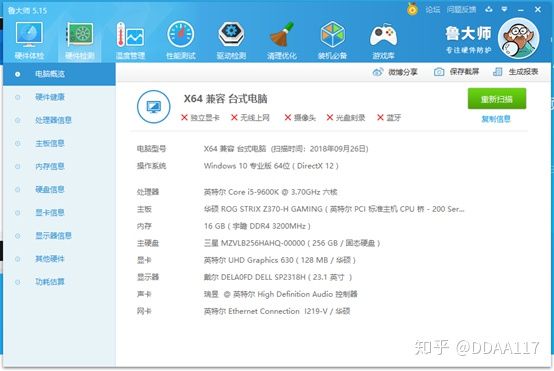
Task: Open 温度管理 temperature management
Action: pos(130,40)
